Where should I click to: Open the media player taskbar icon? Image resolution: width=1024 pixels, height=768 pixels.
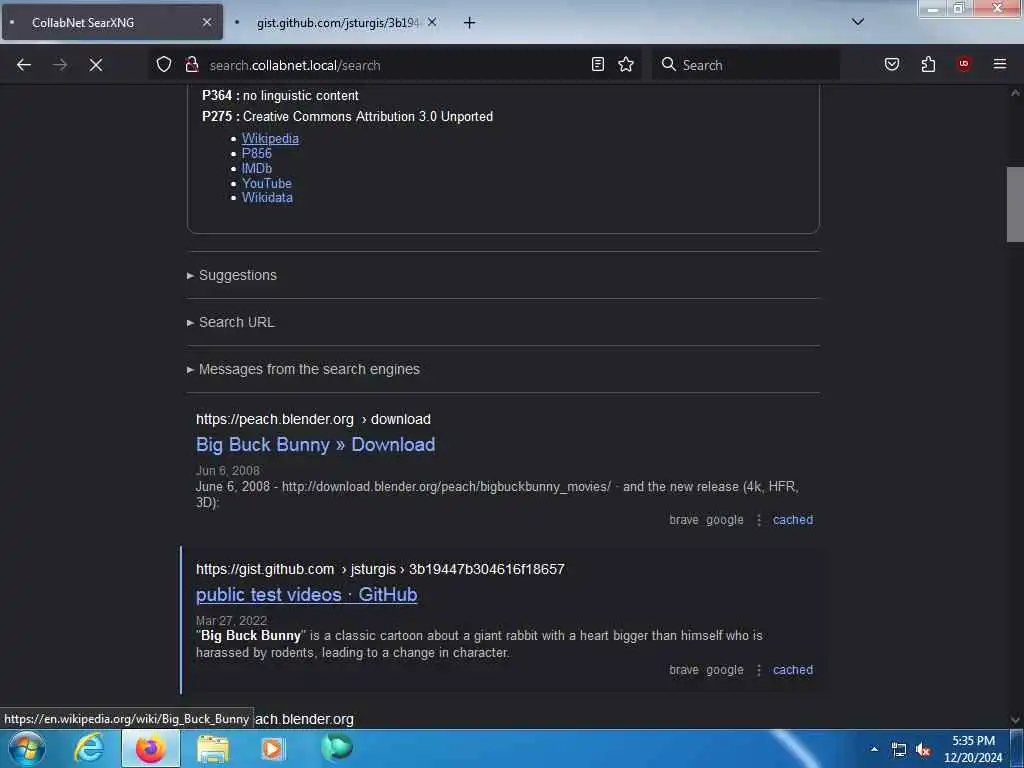click(x=273, y=748)
